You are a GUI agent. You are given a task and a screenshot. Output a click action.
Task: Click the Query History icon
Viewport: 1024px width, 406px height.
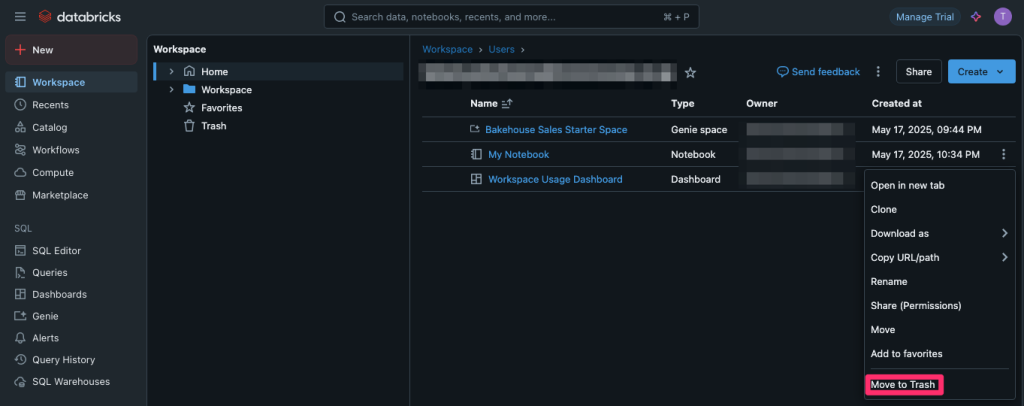[x=20, y=360]
